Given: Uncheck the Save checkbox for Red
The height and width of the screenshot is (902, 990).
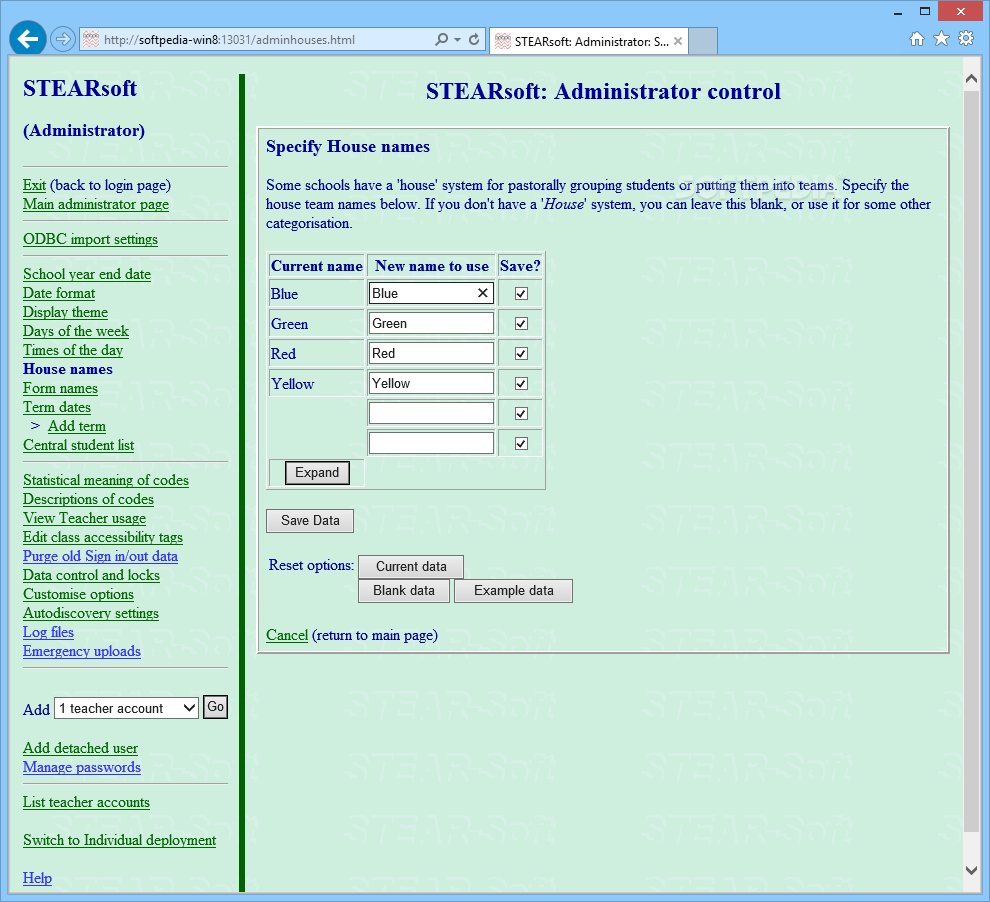Looking at the screenshot, I should (521, 353).
